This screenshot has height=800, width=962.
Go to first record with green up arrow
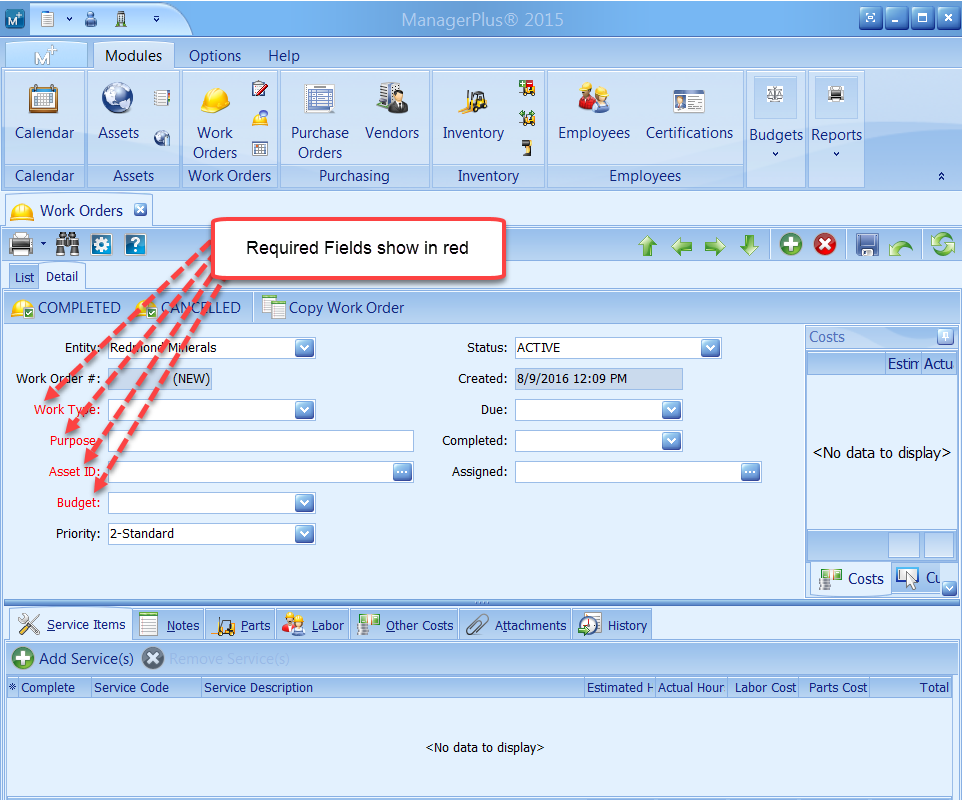[x=648, y=246]
